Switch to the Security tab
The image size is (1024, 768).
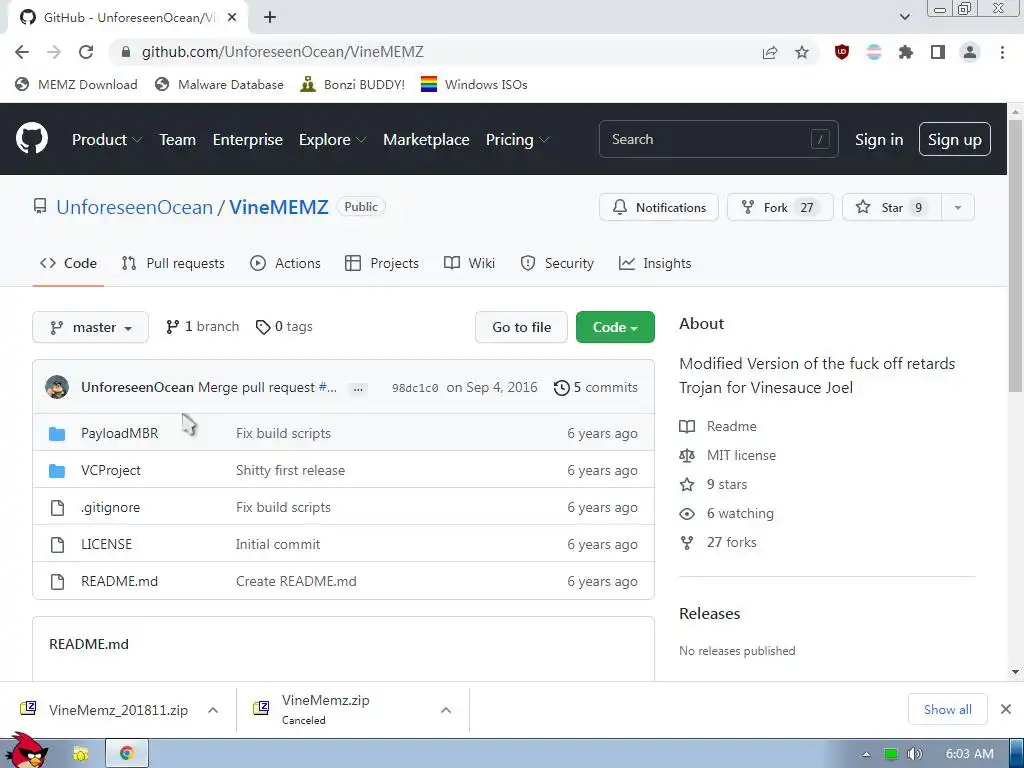pyautogui.click(x=557, y=263)
